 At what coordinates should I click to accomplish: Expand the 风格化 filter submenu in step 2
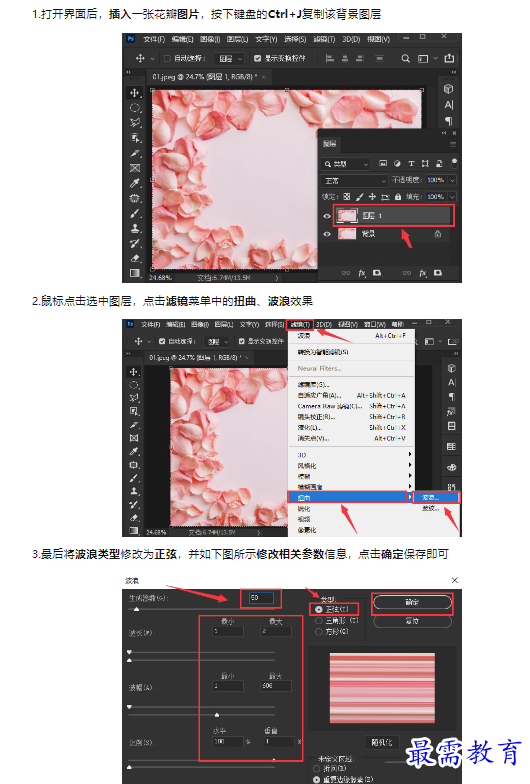click(x=352, y=466)
